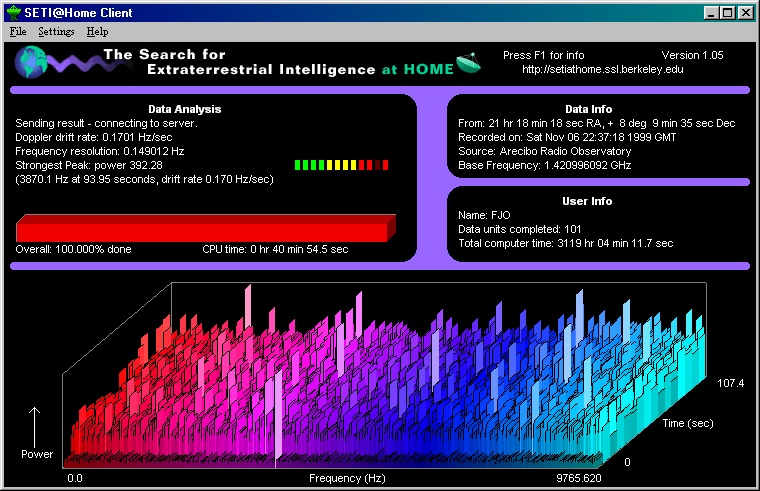Click the 'Press F1 for info' text
The height and width of the screenshot is (491, 760).
pos(544,55)
